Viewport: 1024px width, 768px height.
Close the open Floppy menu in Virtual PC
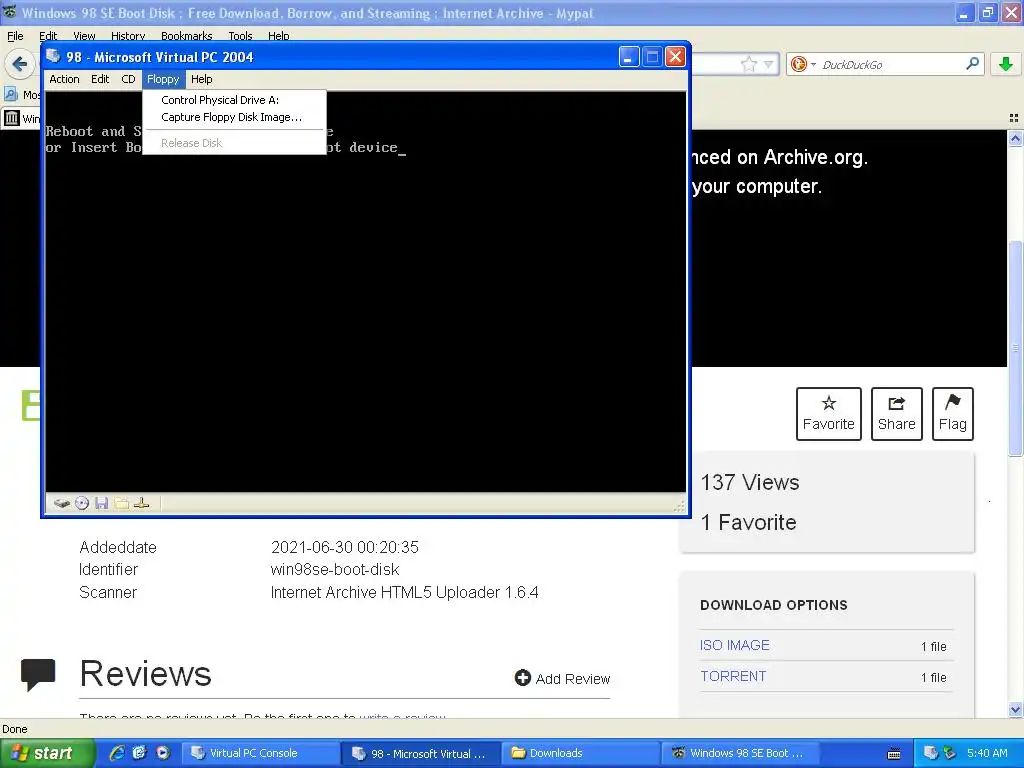pyautogui.click(x=163, y=79)
